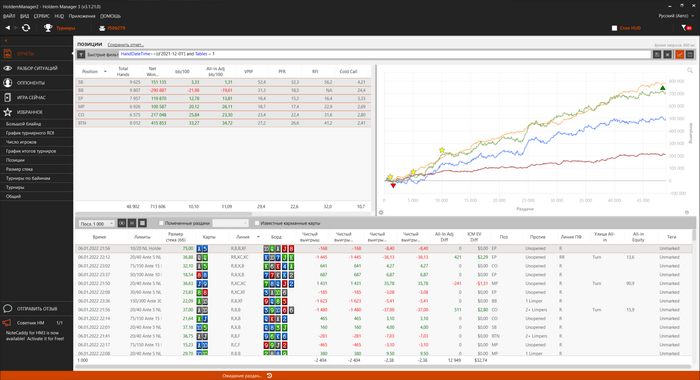
Task: Open the Большой блайнд favorite report
Action: [23, 124]
